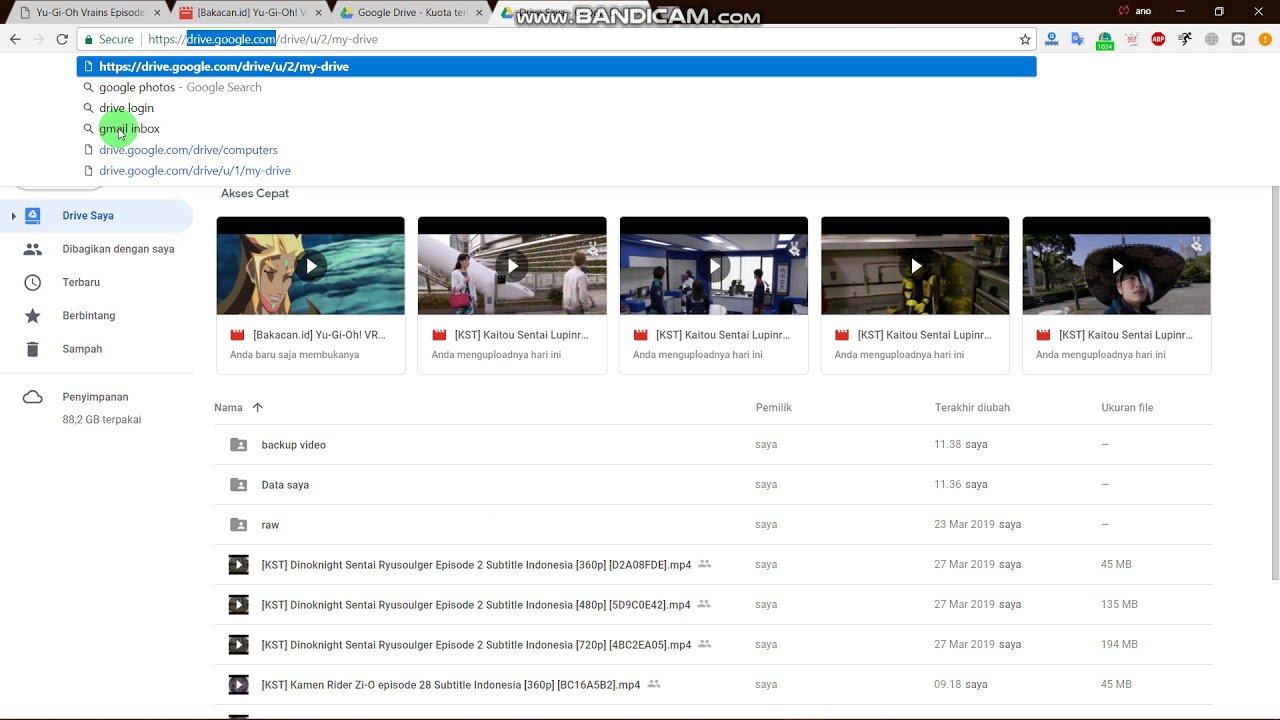Click the Dibagikan dengan saya people icon

[32, 249]
